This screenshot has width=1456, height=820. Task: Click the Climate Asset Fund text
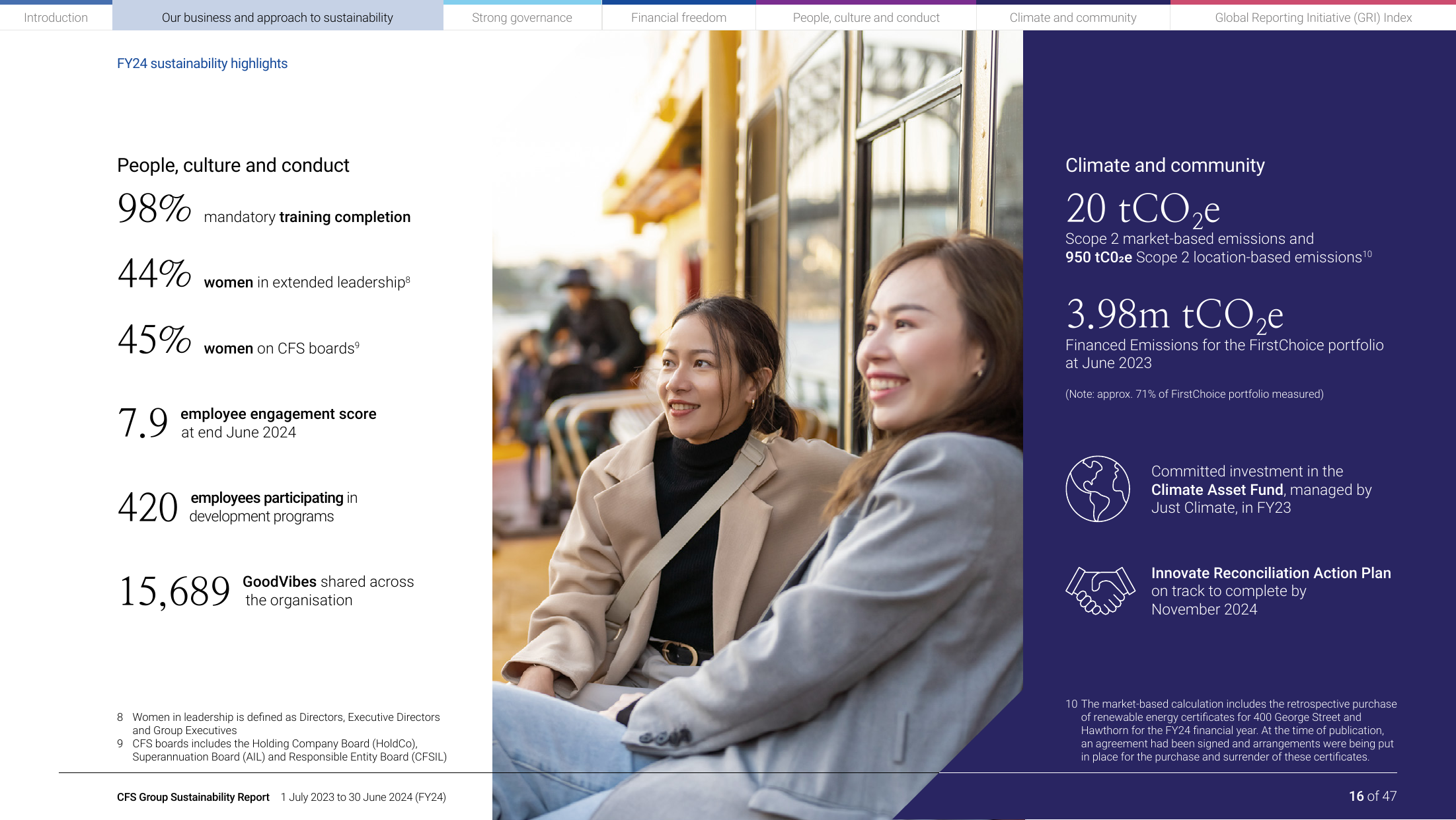click(1217, 490)
